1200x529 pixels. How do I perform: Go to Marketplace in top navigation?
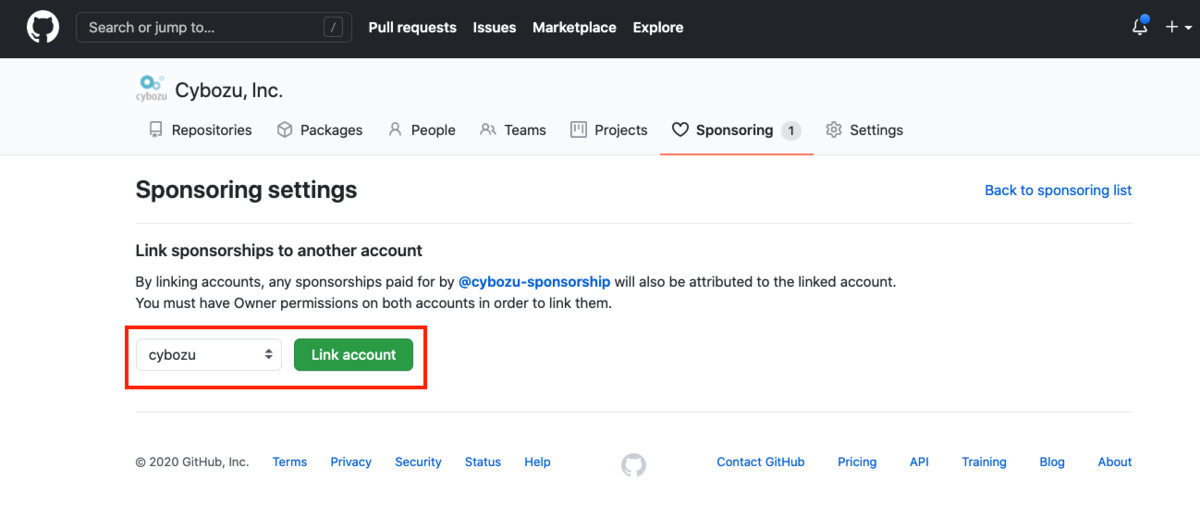pos(574,27)
